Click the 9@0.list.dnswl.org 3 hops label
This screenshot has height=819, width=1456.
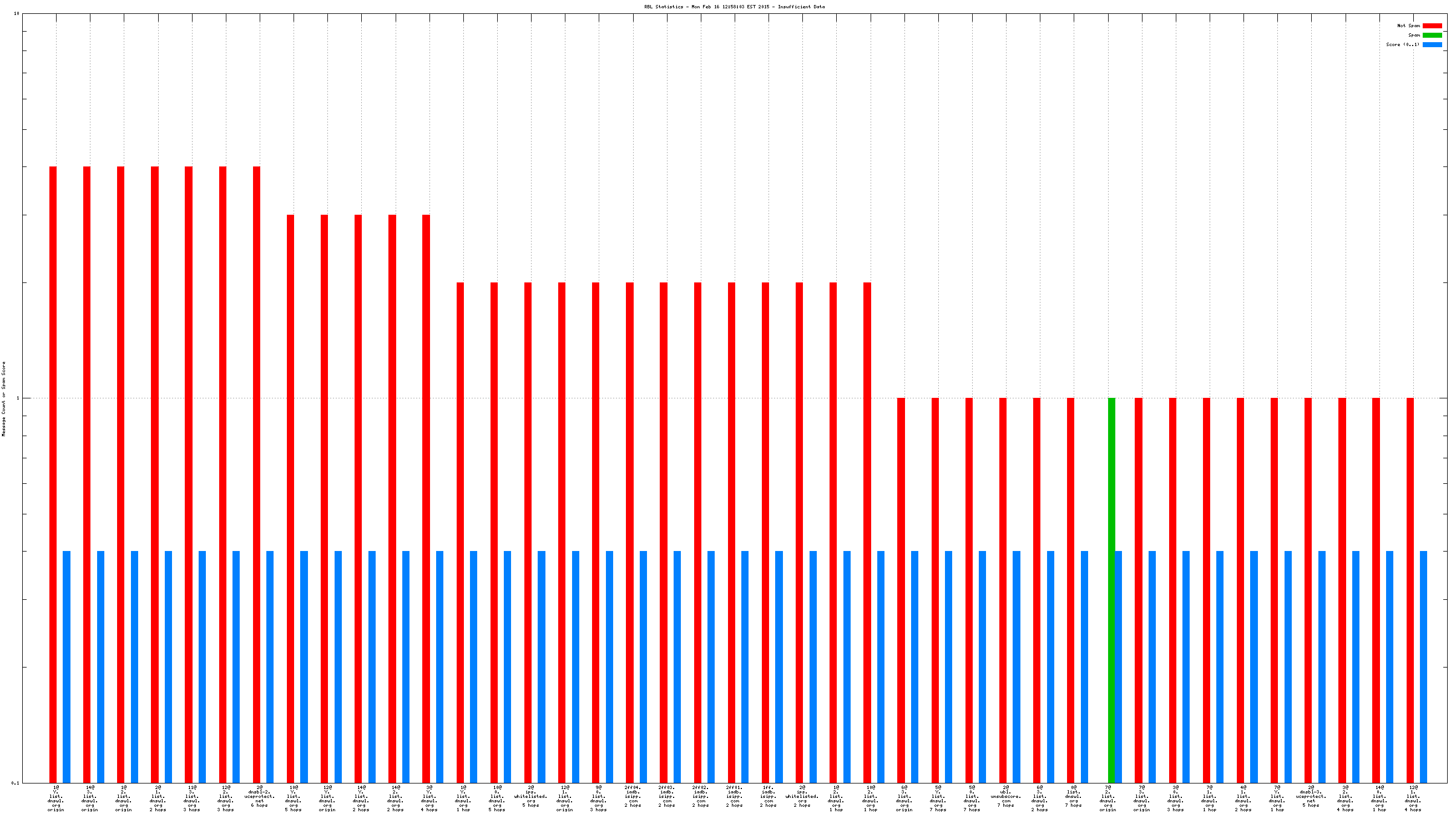(x=599, y=798)
